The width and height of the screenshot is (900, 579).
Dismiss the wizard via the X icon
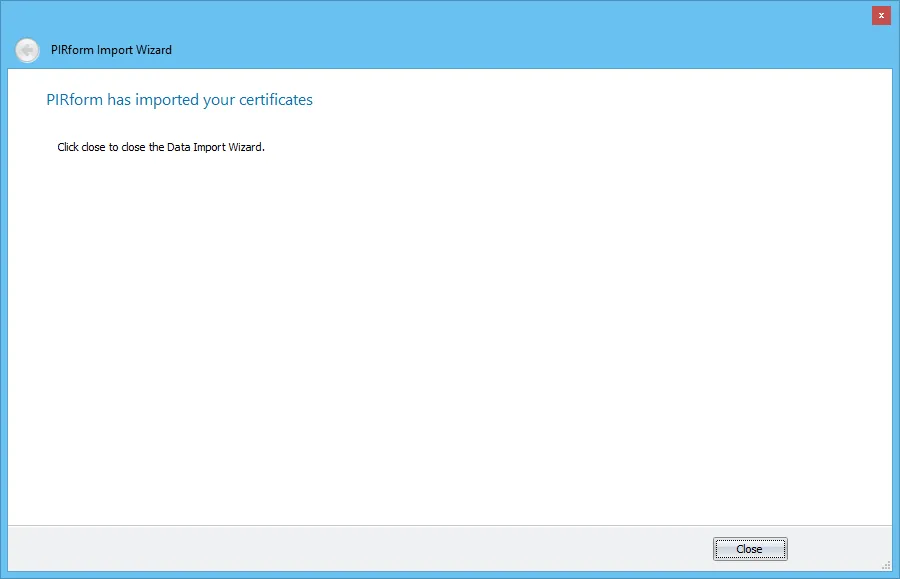coord(881,15)
